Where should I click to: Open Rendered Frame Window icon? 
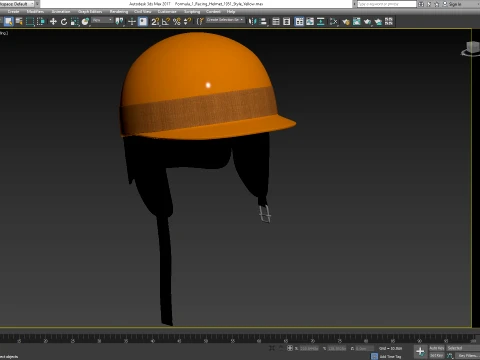[357, 22]
